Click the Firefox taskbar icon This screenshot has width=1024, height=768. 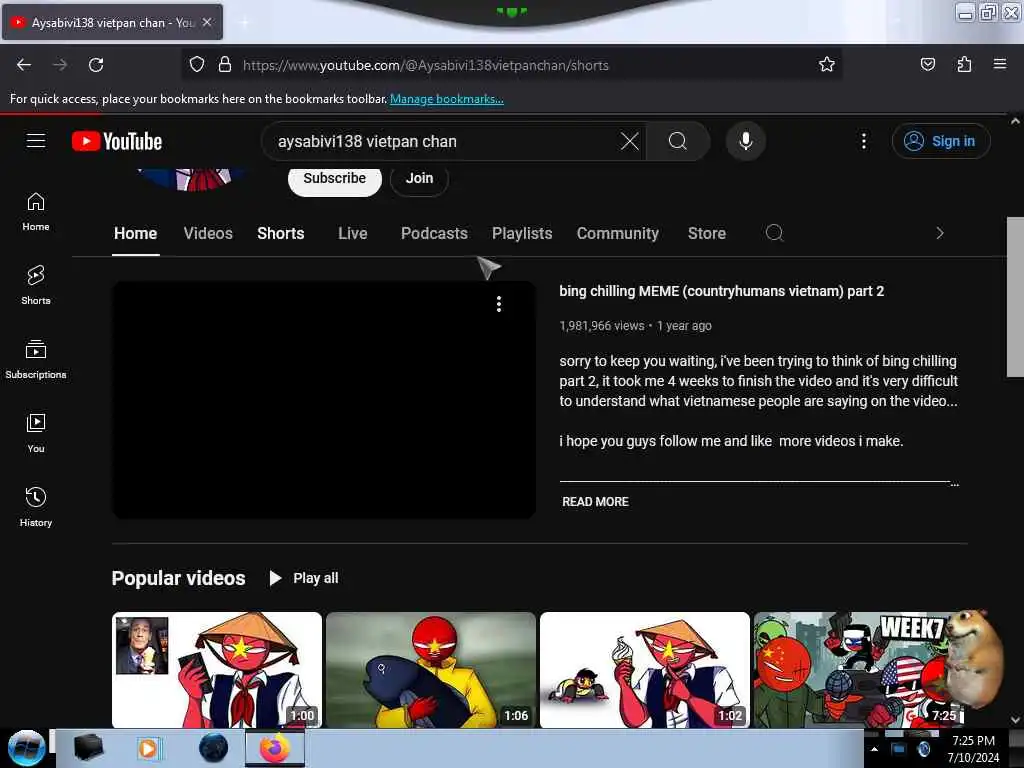pyautogui.click(x=274, y=748)
